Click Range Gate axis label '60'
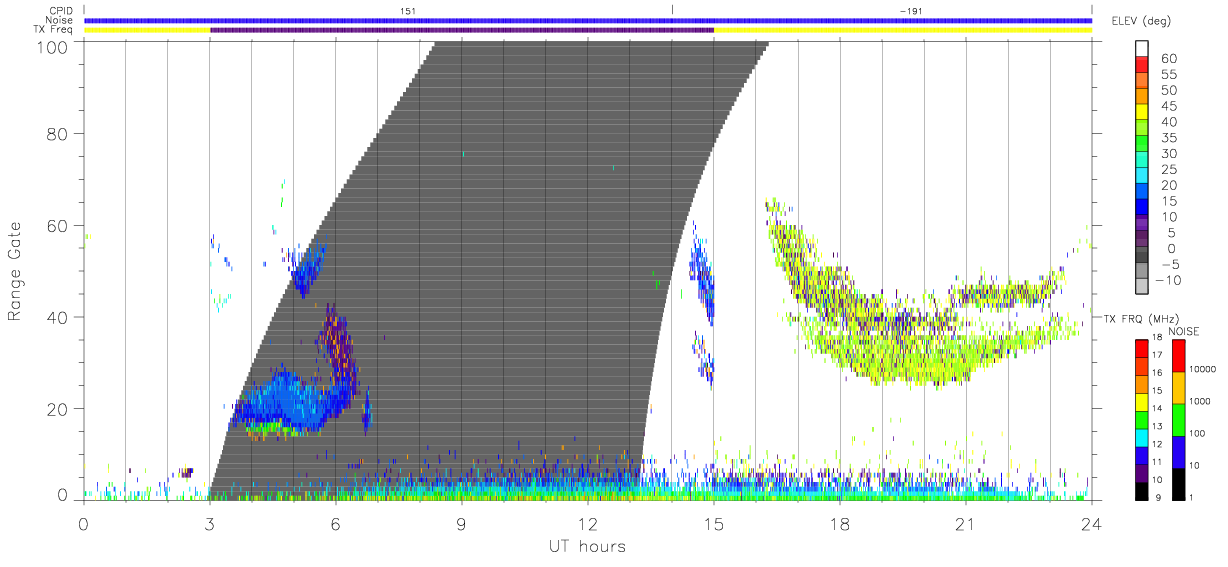The image size is (1228, 567). (57, 226)
